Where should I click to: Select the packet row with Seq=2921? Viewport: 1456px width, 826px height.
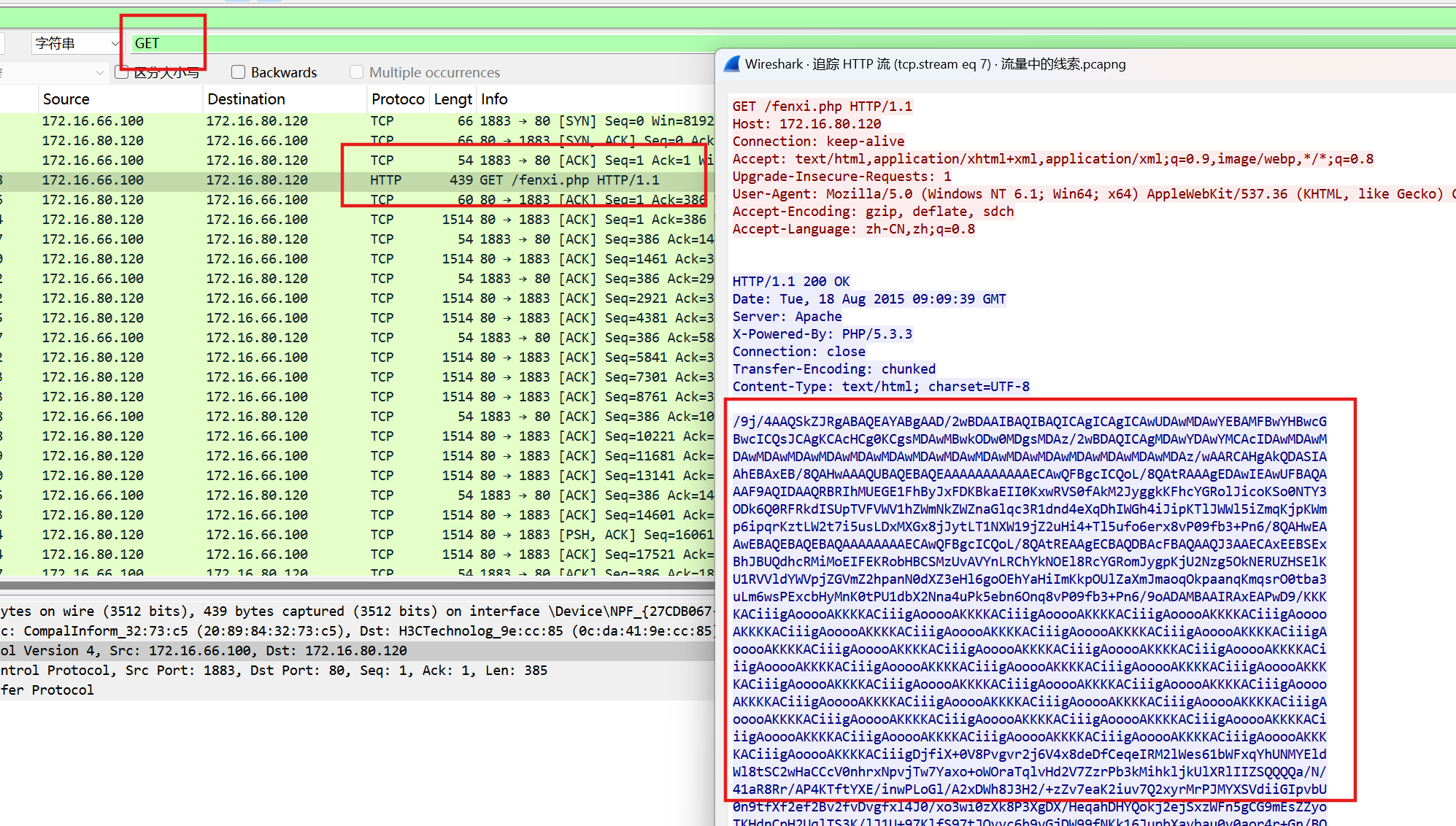(x=358, y=298)
